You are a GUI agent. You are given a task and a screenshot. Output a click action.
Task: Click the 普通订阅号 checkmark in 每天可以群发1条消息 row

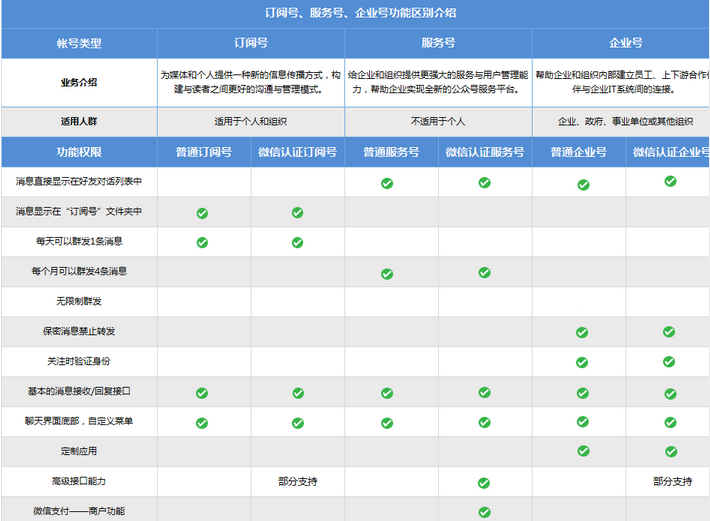coord(202,243)
